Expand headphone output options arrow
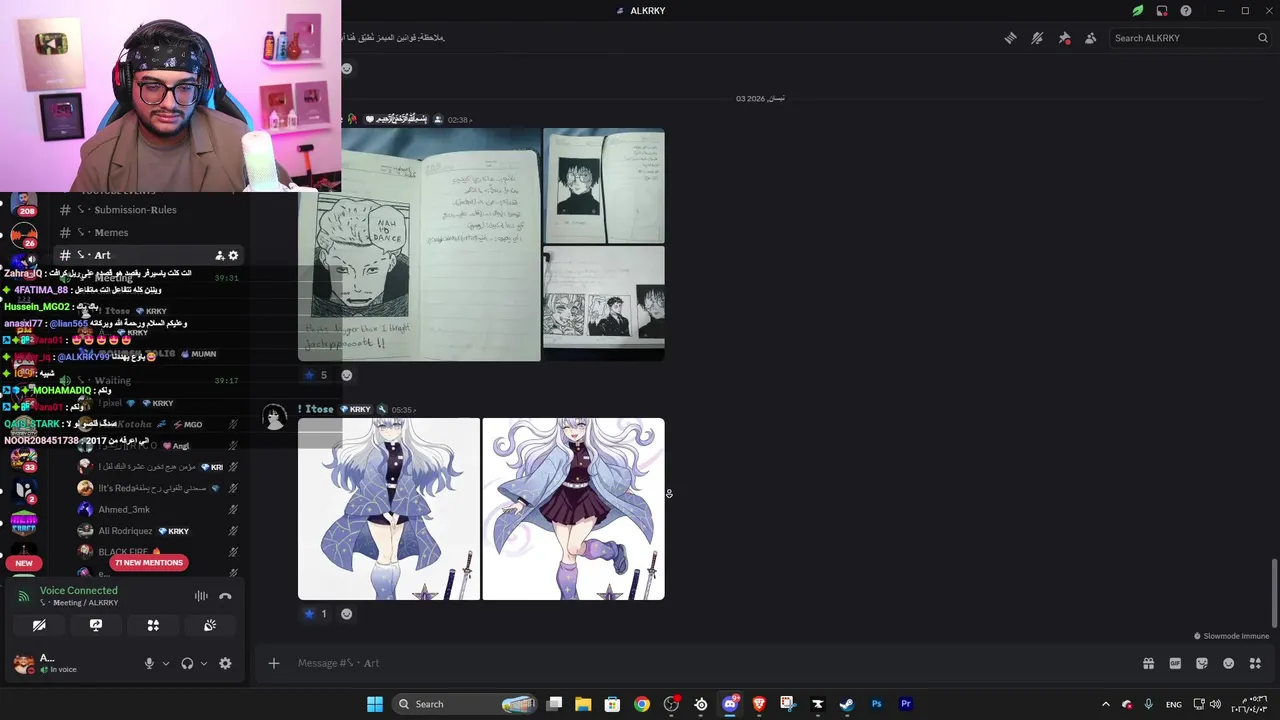The image size is (1280, 720). pyautogui.click(x=204, y=663)
